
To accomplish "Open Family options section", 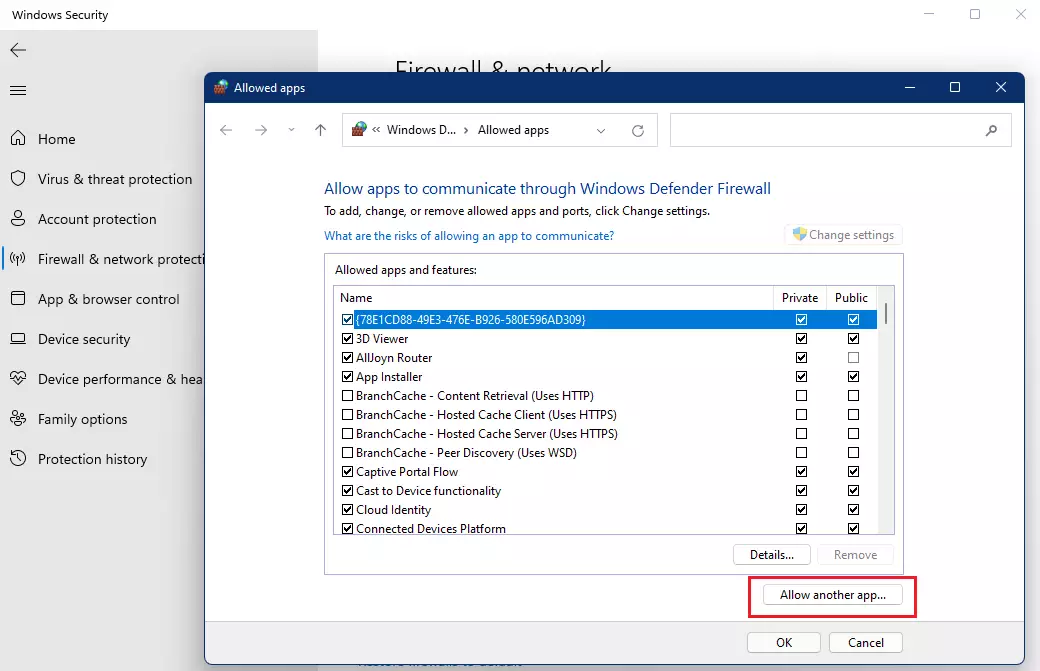I will click(x=82, y=419).
